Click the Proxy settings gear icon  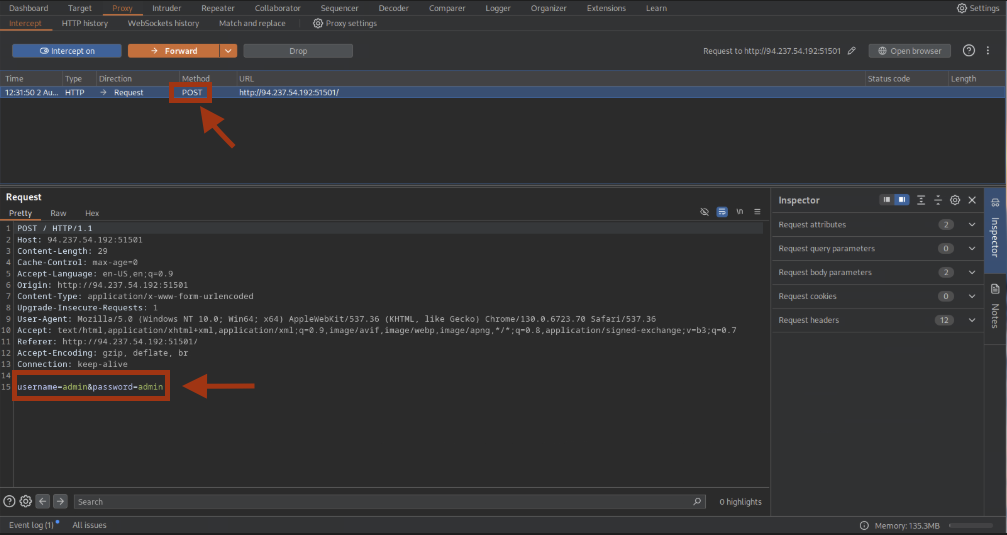point(317,23)
